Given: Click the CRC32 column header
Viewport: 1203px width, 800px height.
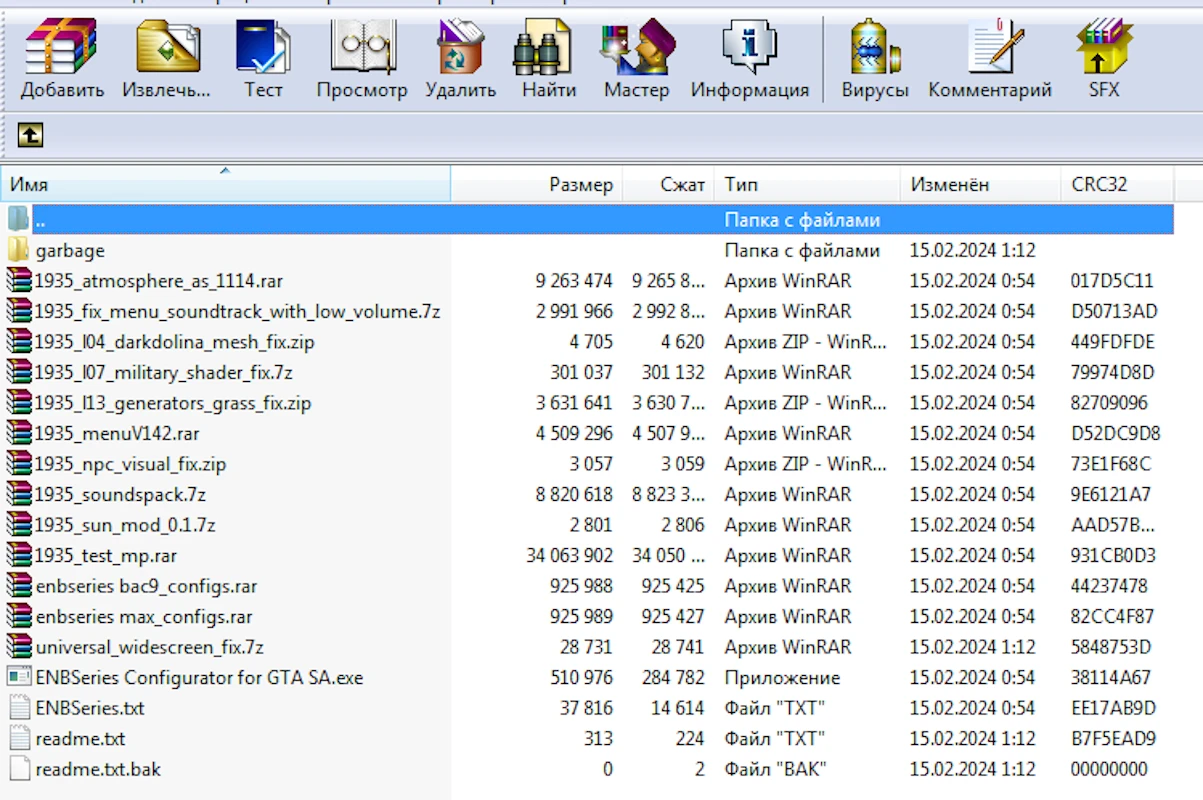Looking at the screenshot, I should pyautogui.click(x=1098, y=185).
